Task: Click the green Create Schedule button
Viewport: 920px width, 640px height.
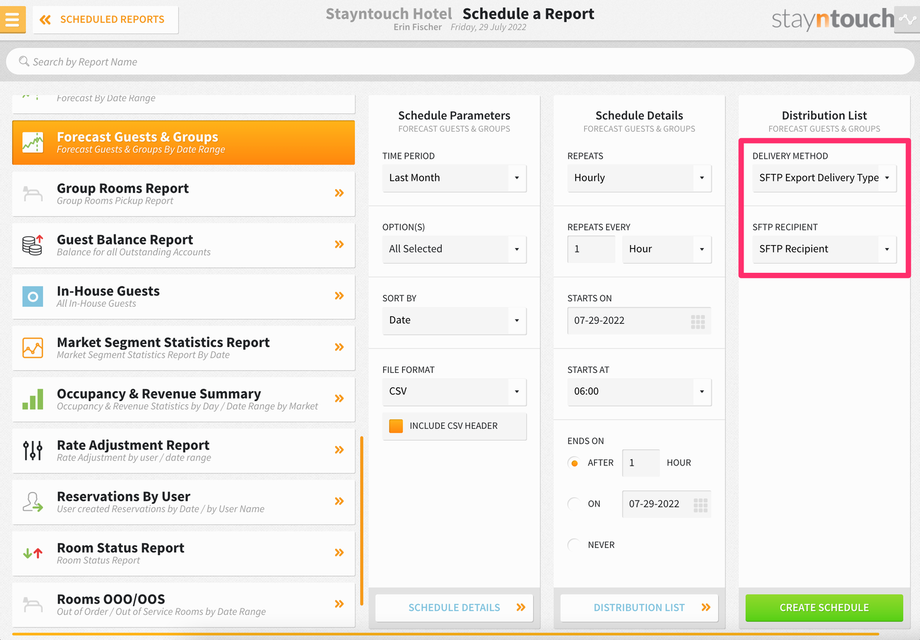Action: (824, 608)
